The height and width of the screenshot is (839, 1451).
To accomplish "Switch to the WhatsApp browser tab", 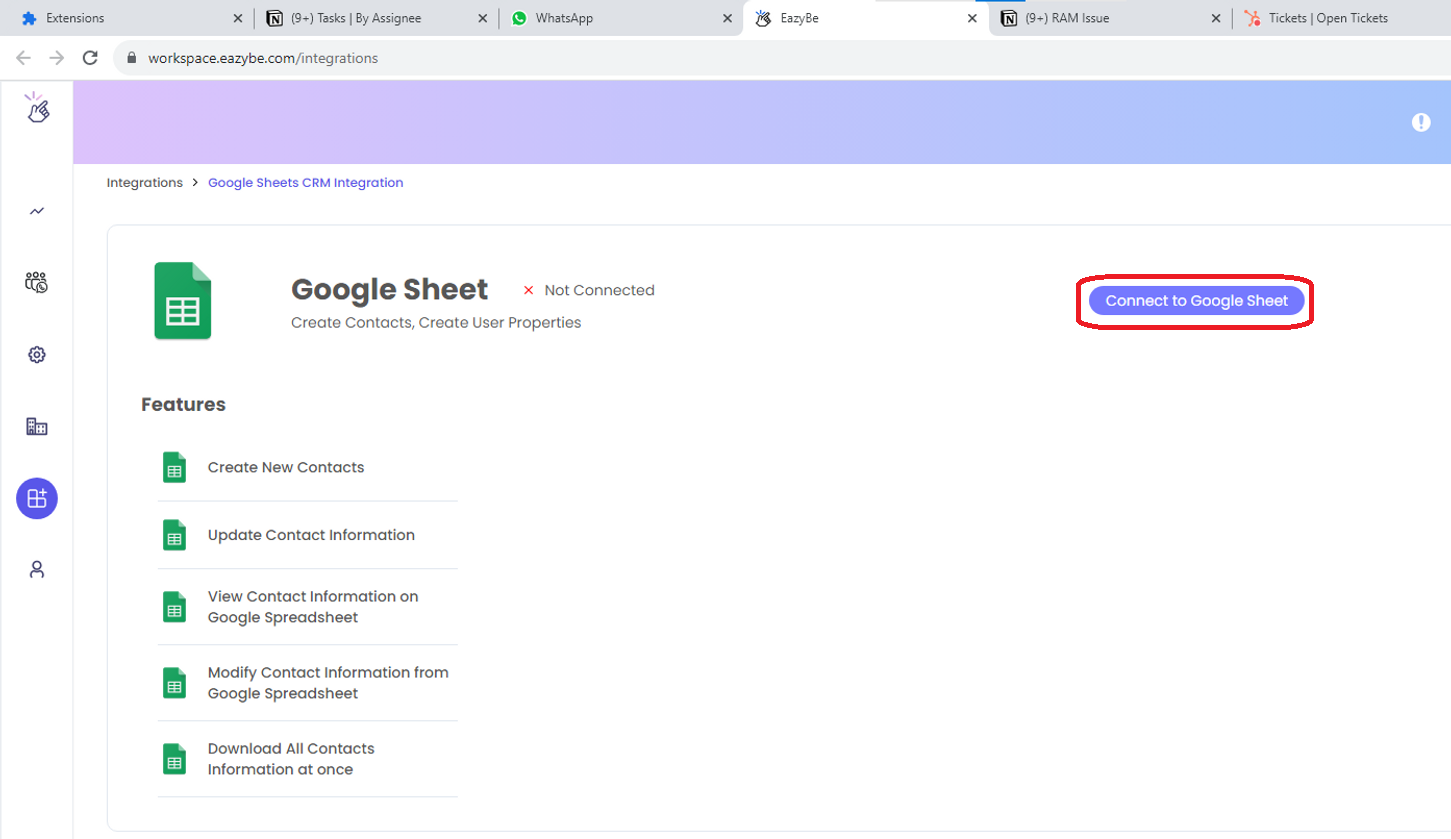I will [x=563, y=18].
